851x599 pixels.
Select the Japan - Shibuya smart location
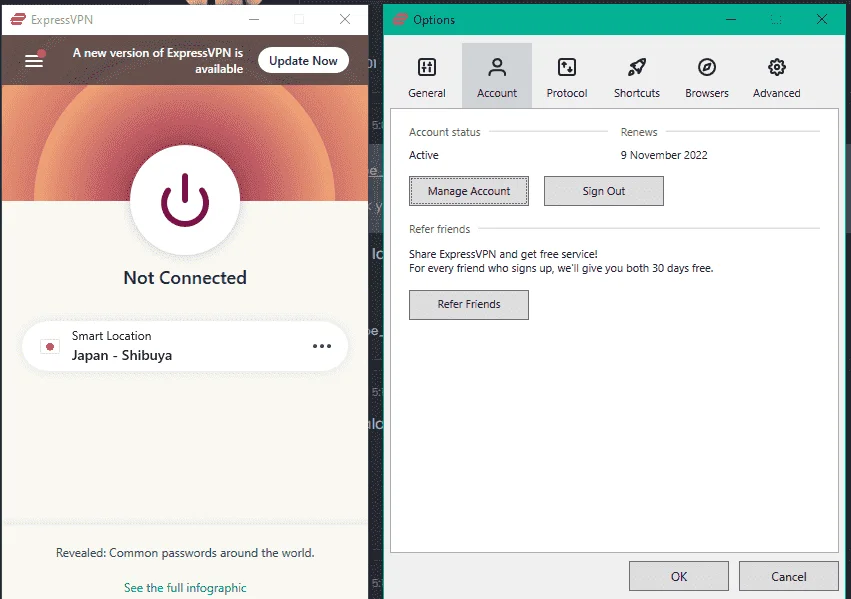click(x=185, y=346)
